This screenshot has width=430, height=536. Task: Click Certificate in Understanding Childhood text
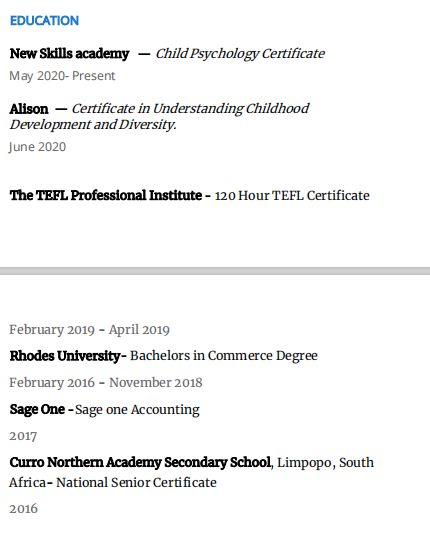(x=190, y=109)
